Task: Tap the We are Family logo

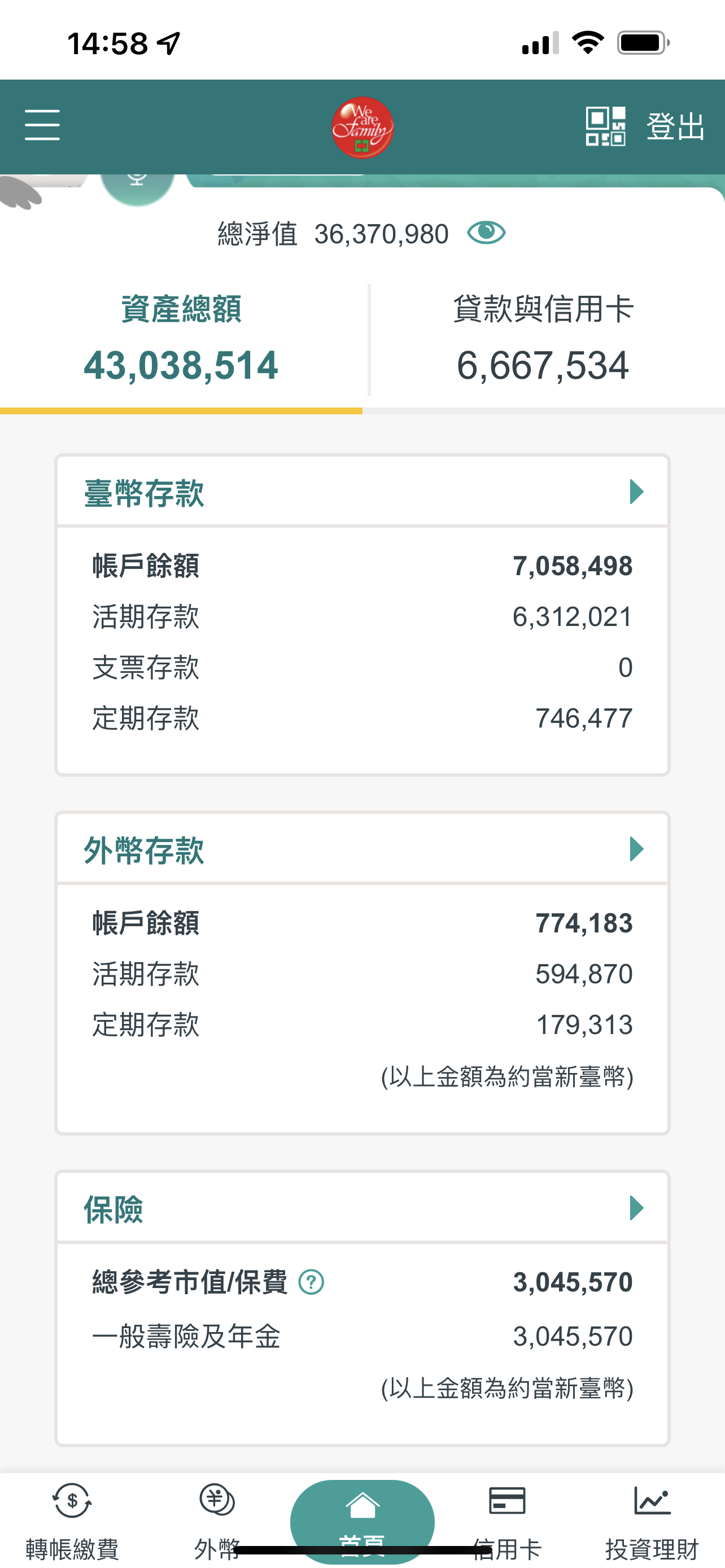Action: [x=362, y=127]
